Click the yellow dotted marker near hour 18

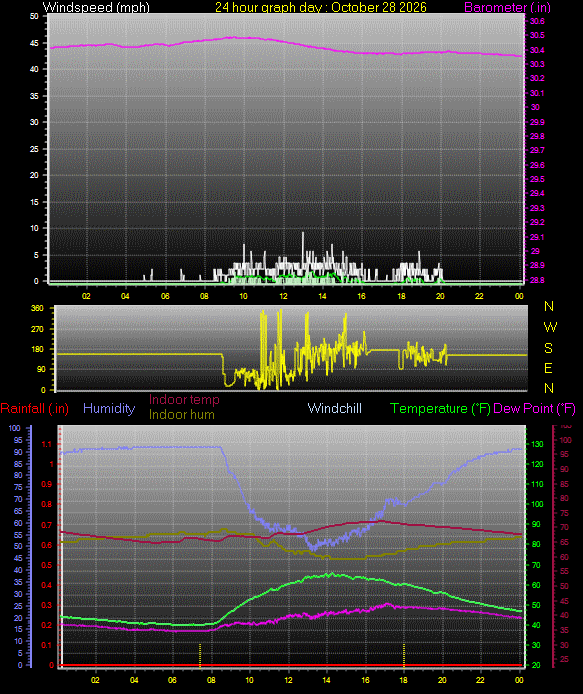pyautogui.click(x=404, y=655)
